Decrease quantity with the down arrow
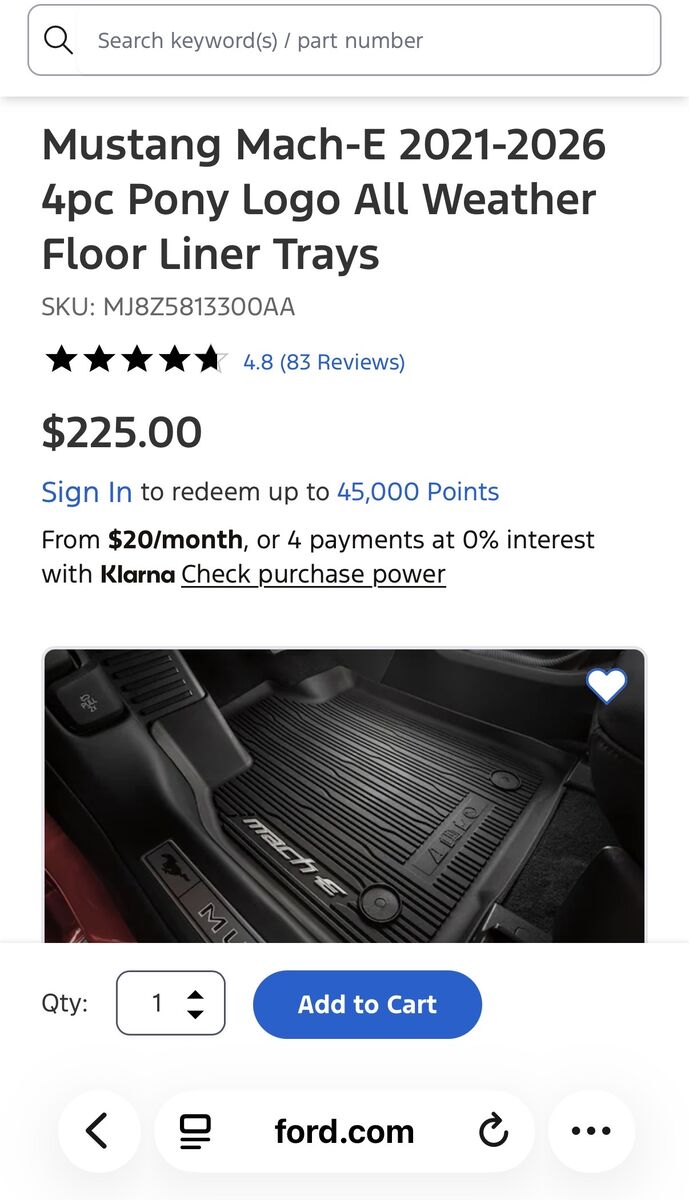689x1200 pixels. coord(196,1014)
